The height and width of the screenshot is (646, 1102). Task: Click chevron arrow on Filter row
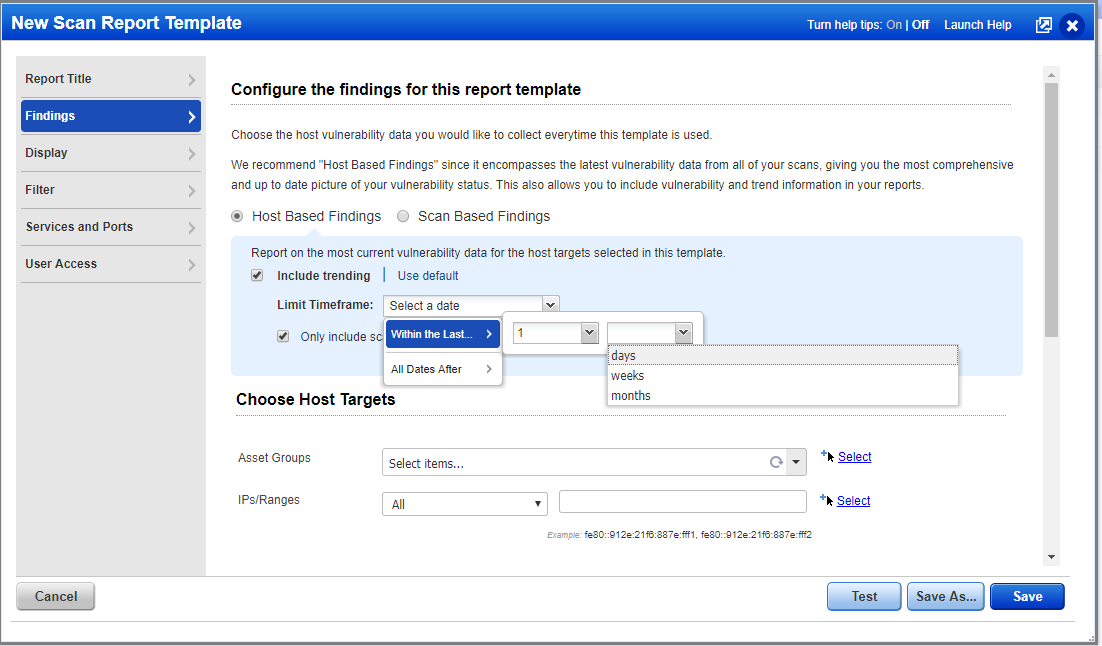click(x=192, y=190)
